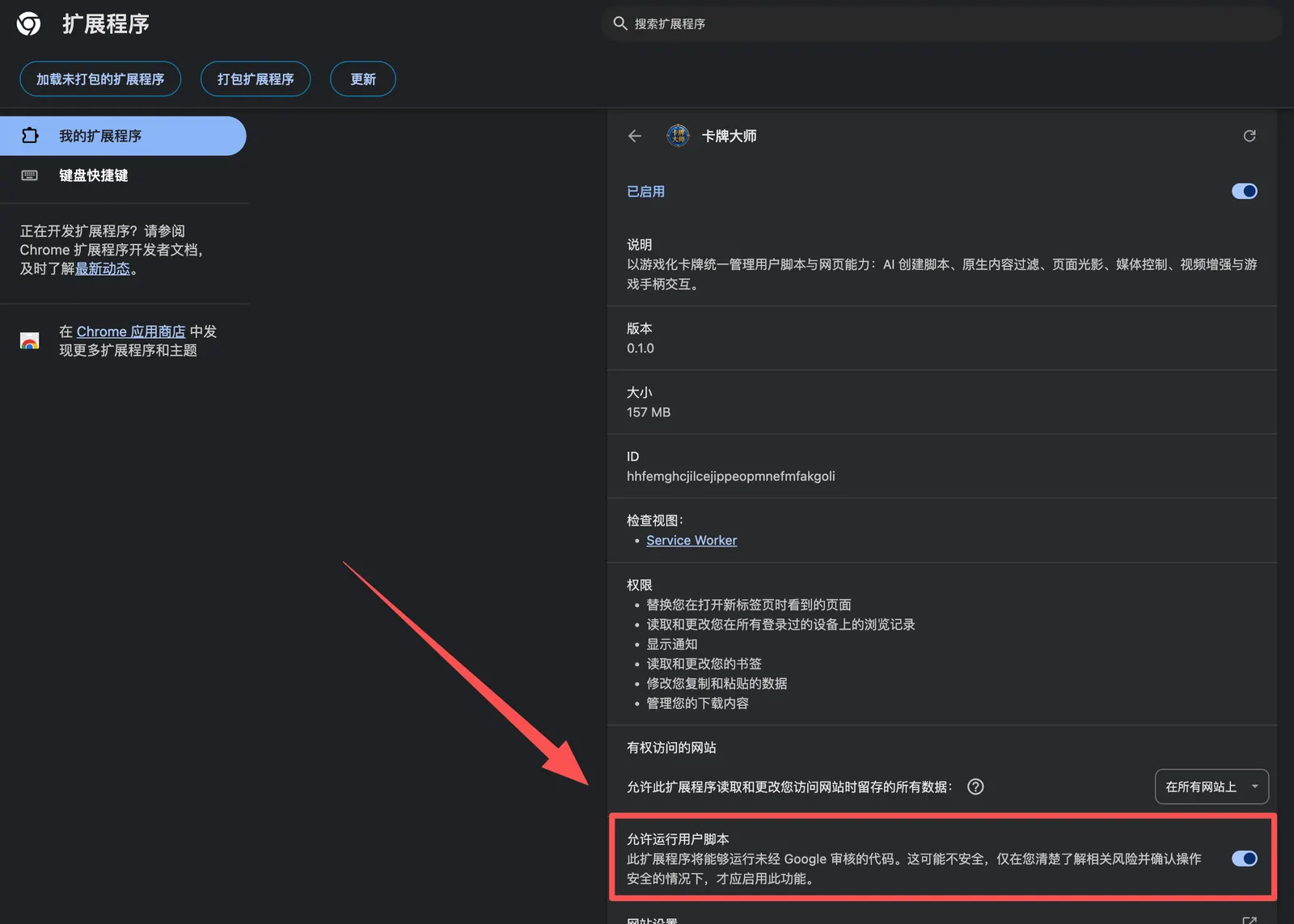This screenshot has height=924, width=1294.
Task: Click the magnifier icon in the search bar
Action: coord(620,23)
